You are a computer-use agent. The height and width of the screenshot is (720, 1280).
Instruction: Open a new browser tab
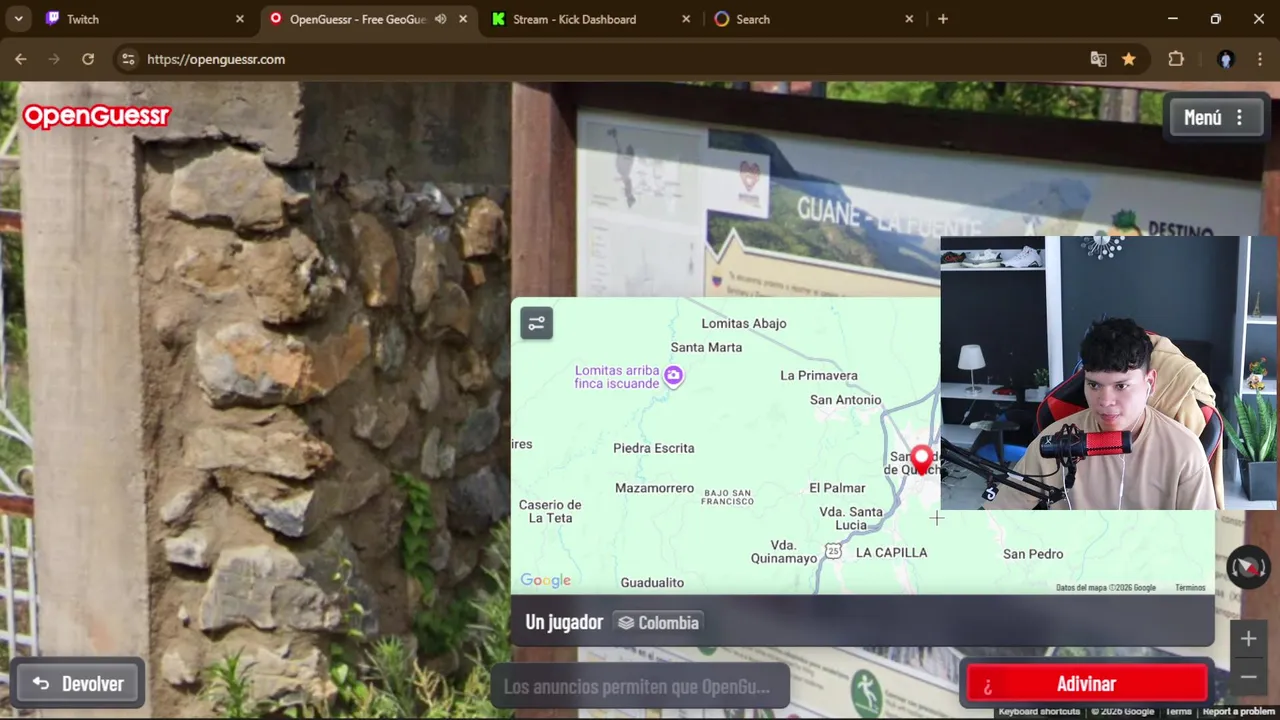point(942,19)
